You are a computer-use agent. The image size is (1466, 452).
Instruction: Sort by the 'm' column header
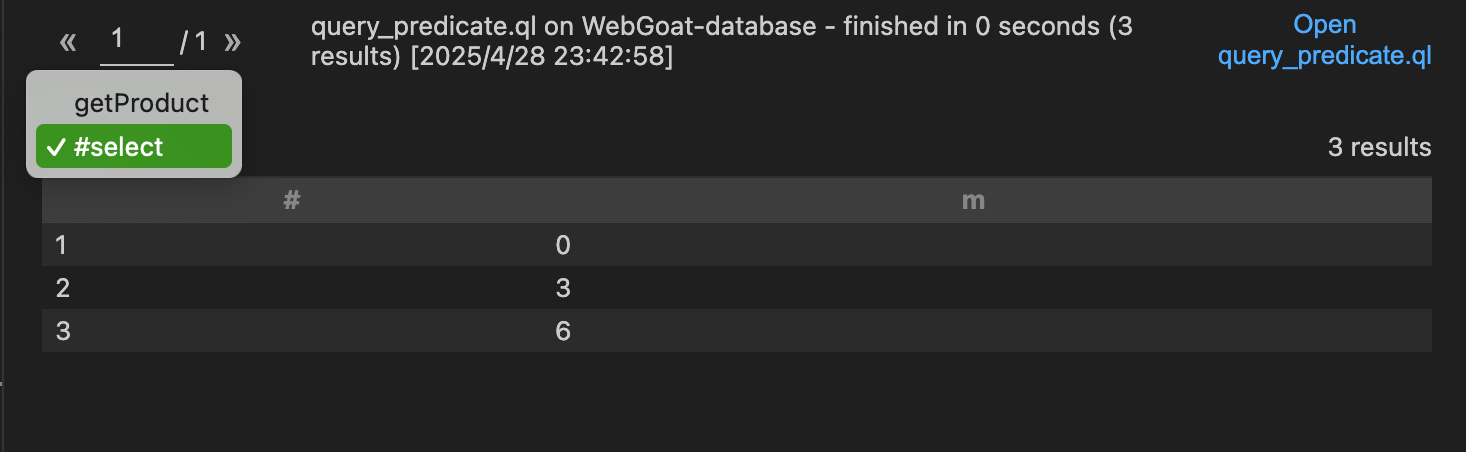[972, 200]
